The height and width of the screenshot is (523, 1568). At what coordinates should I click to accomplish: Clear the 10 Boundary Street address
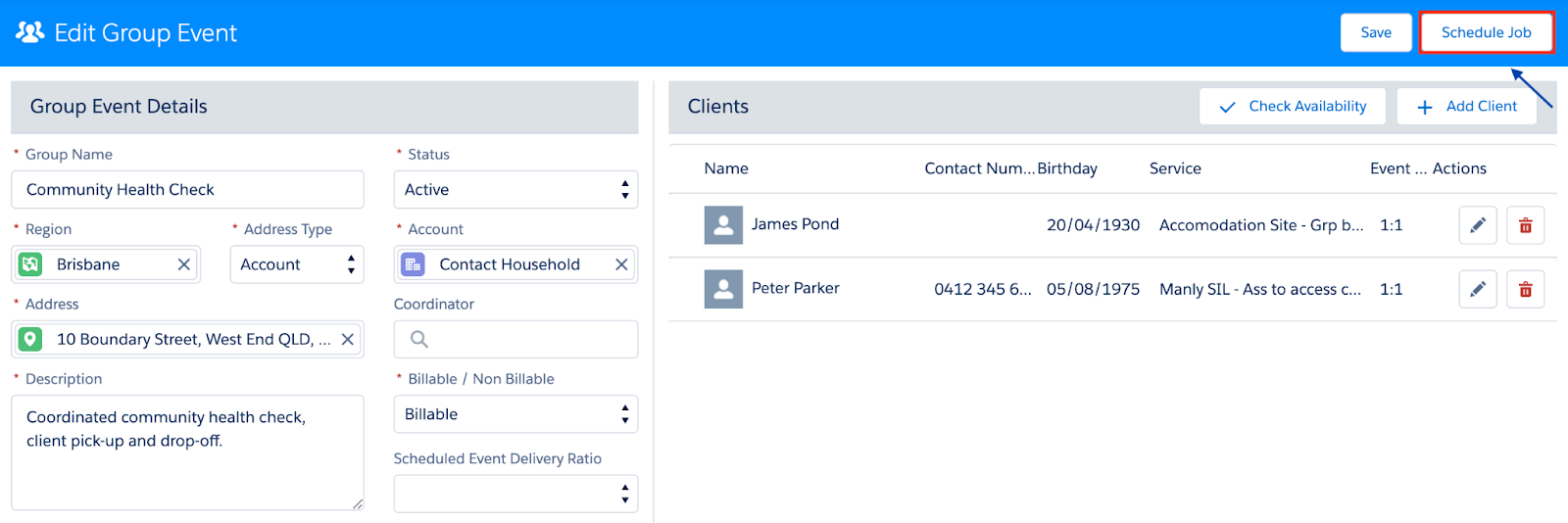coord(347,339)
